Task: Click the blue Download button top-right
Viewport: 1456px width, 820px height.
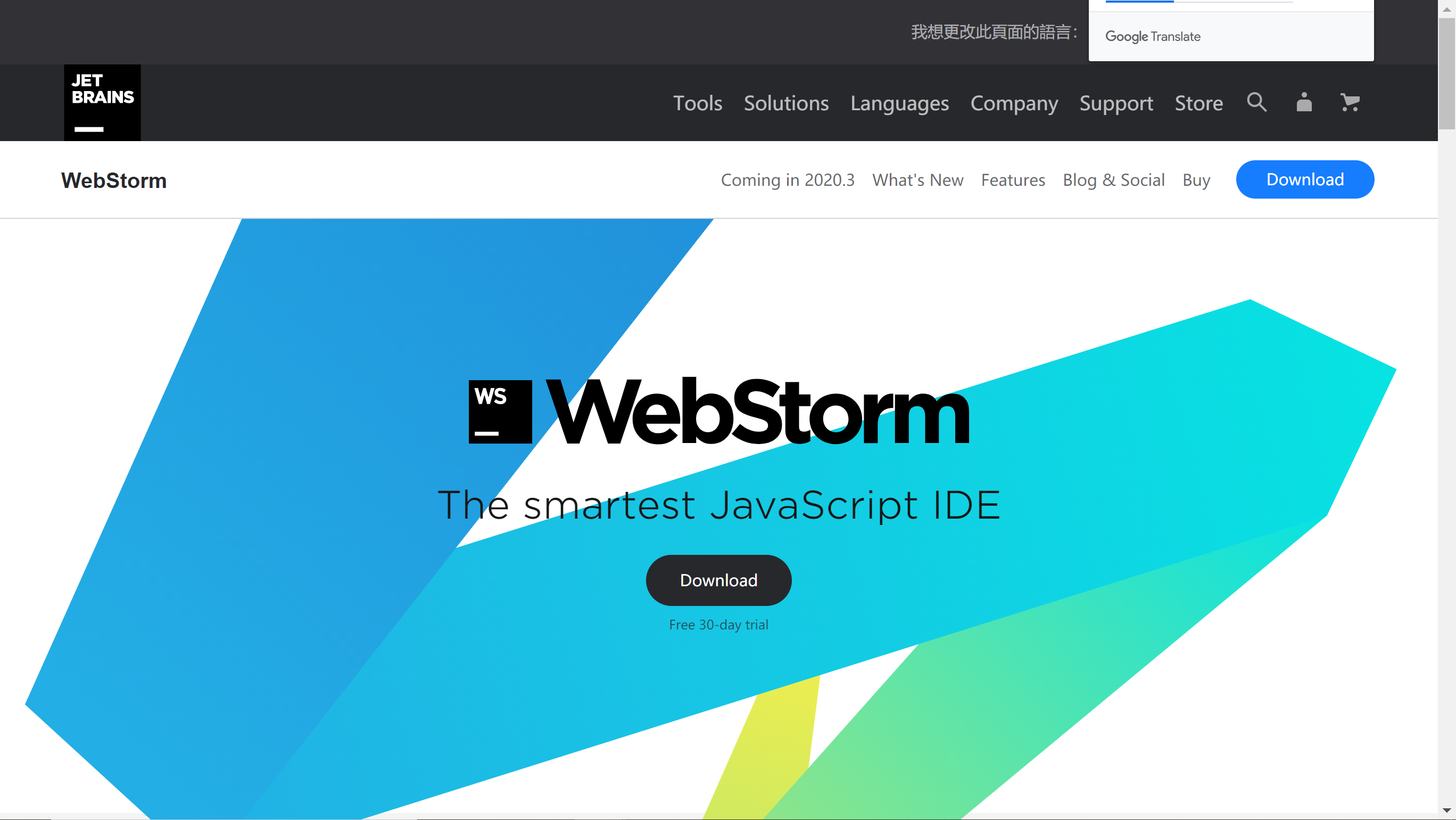Action: (1305, 179)
